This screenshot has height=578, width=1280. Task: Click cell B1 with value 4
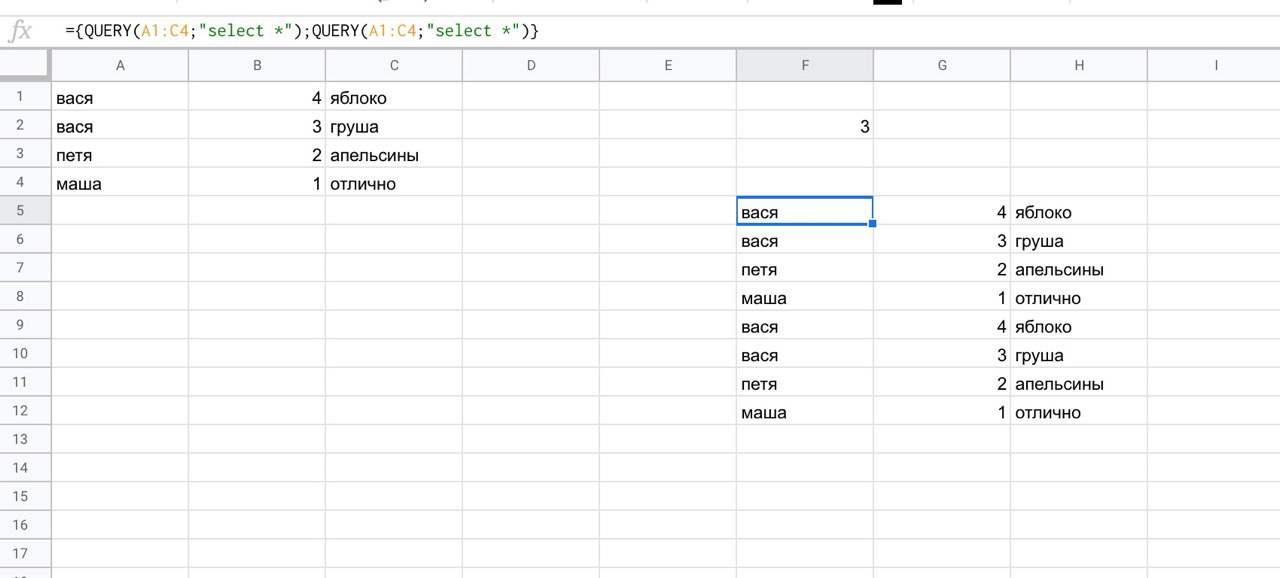[257, 98]
